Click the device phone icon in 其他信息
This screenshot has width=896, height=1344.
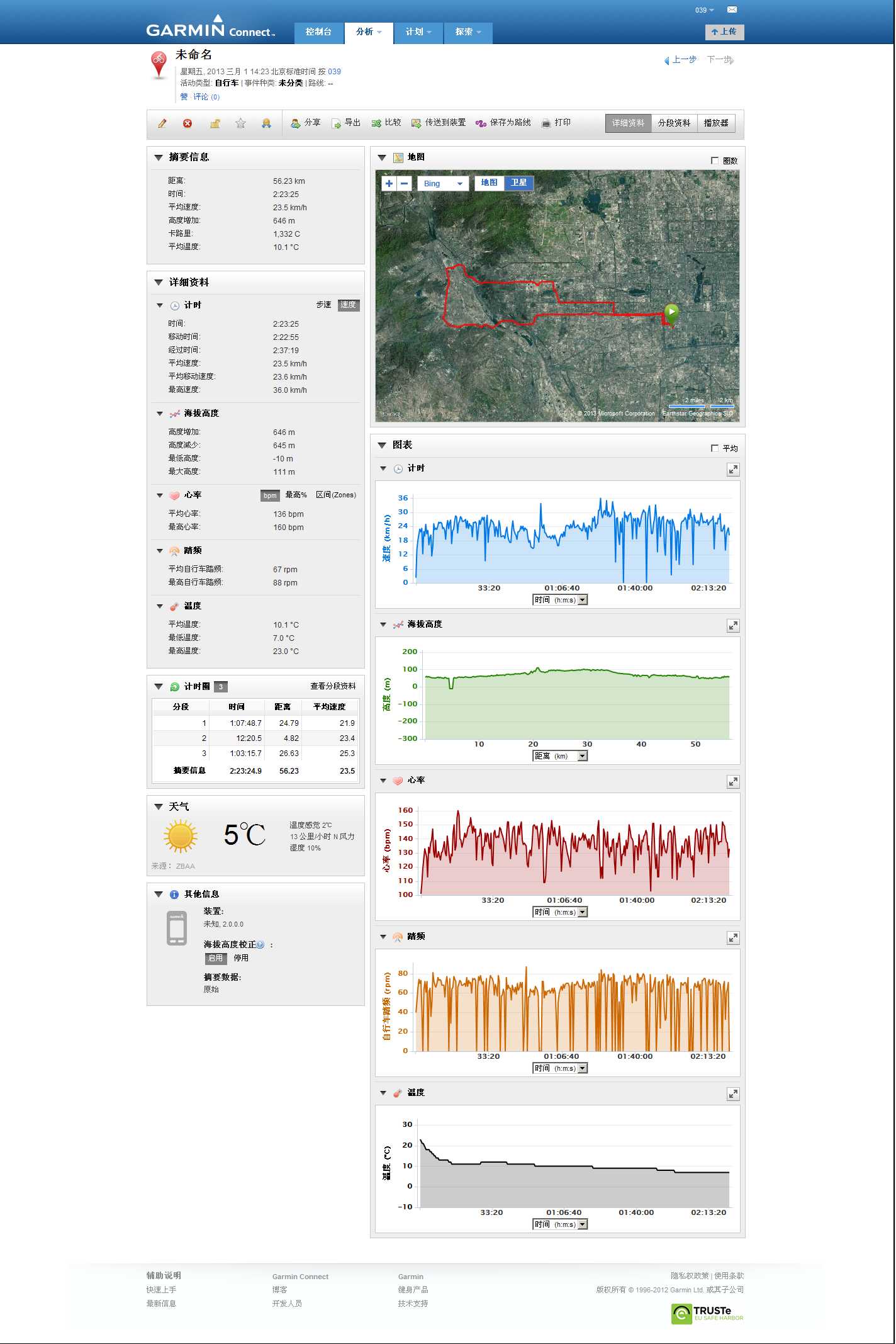tap(177, 928)
